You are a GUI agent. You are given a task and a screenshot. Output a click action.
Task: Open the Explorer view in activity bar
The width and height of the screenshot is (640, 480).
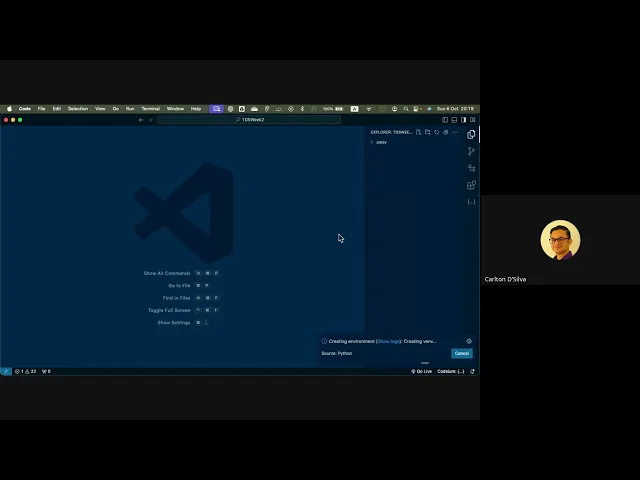pyautogui.click(x=471, y=135)
